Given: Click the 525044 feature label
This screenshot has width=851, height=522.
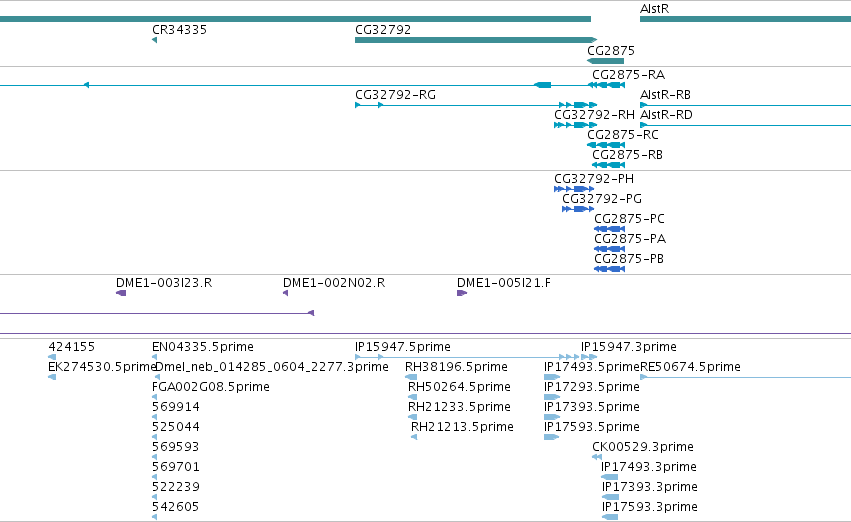Looking at the screenshot, I should coord(176,428).
